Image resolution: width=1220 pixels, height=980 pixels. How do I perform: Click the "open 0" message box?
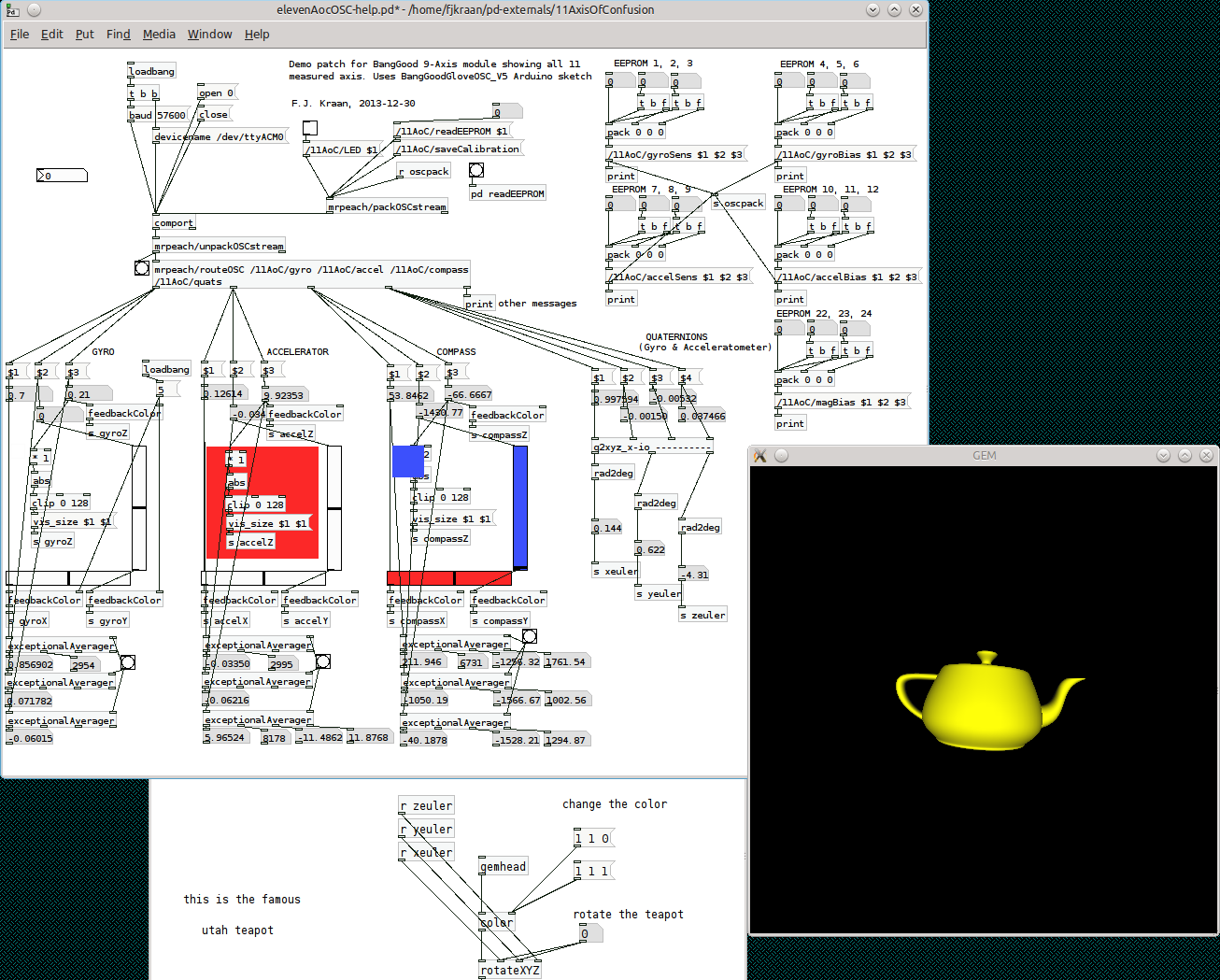[x=217, y=92]
